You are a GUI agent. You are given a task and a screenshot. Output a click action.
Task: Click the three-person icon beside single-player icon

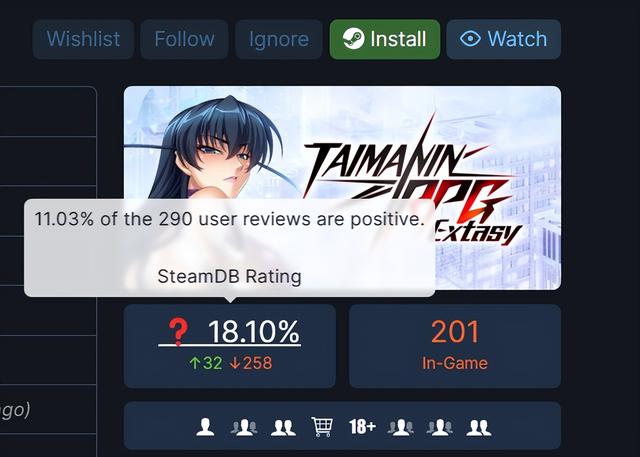pos(244,427)
